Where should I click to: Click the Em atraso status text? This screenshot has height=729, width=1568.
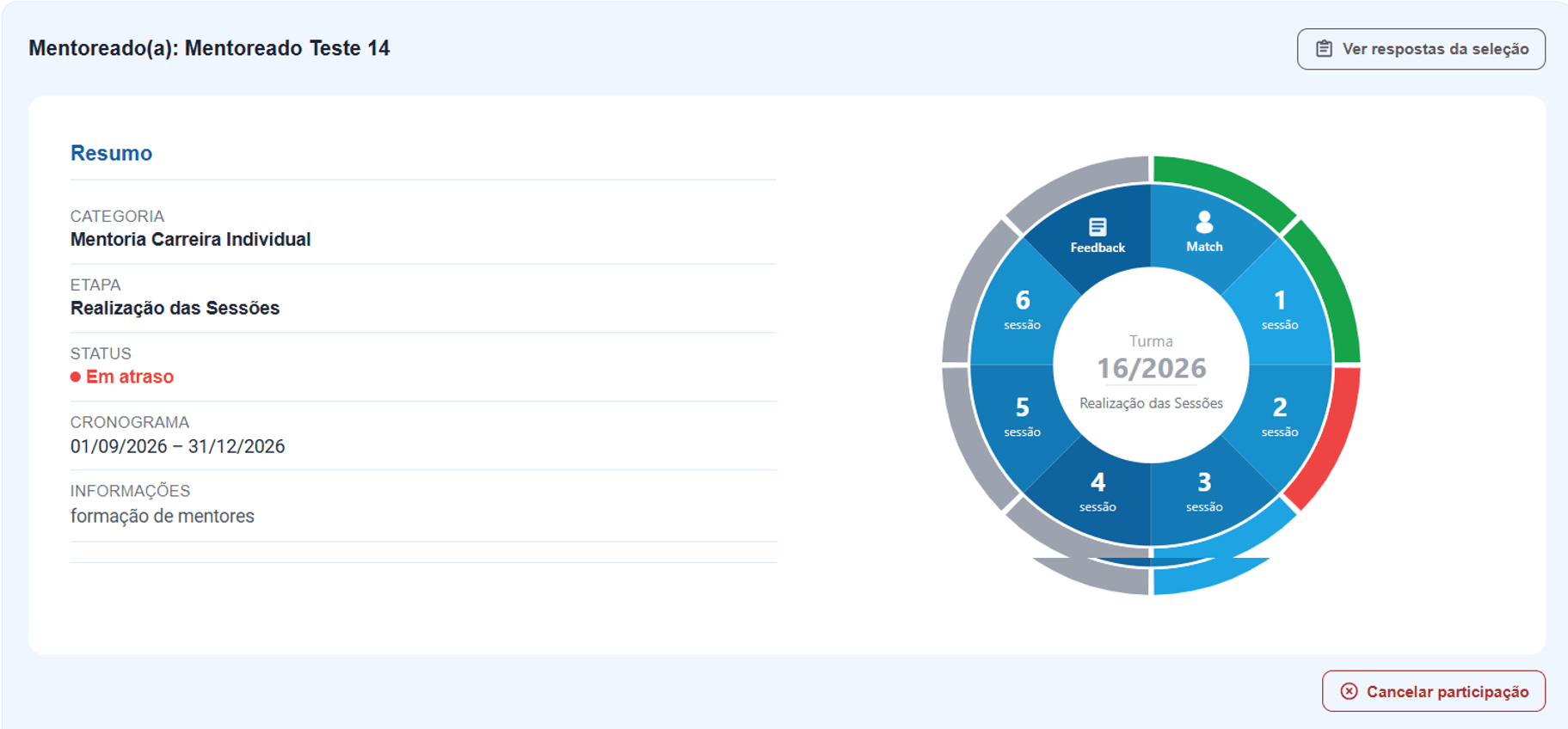click(130, 377)
